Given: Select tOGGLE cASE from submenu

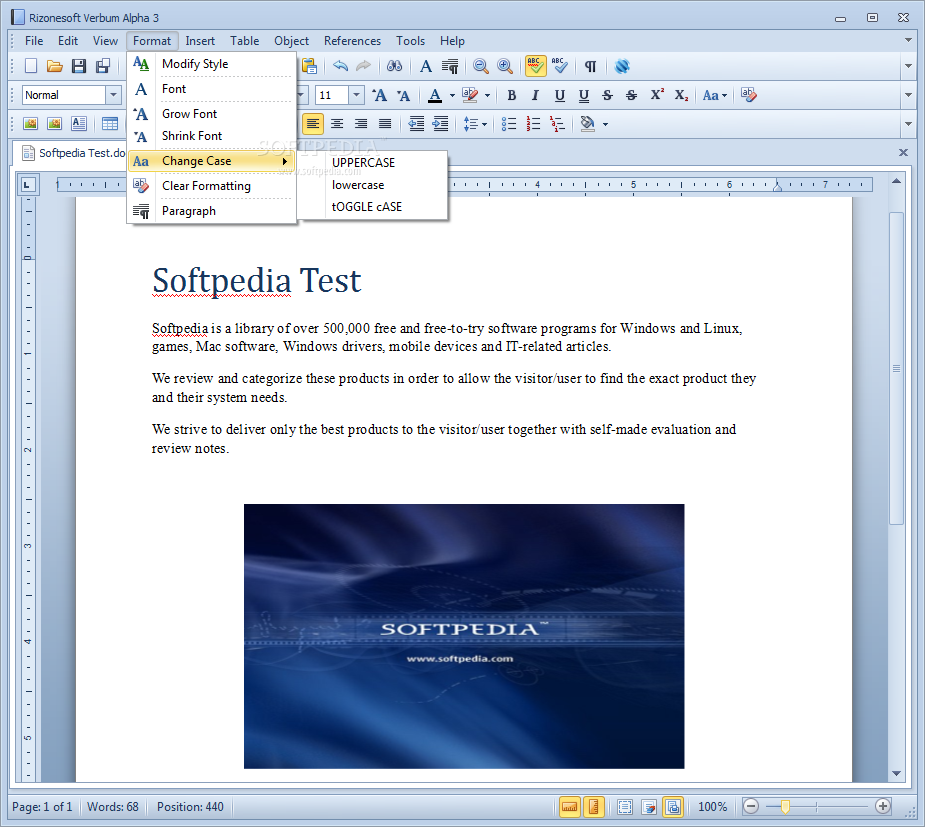Looking at the screenshot, I should pyautogui.click(x=372, y=206).
